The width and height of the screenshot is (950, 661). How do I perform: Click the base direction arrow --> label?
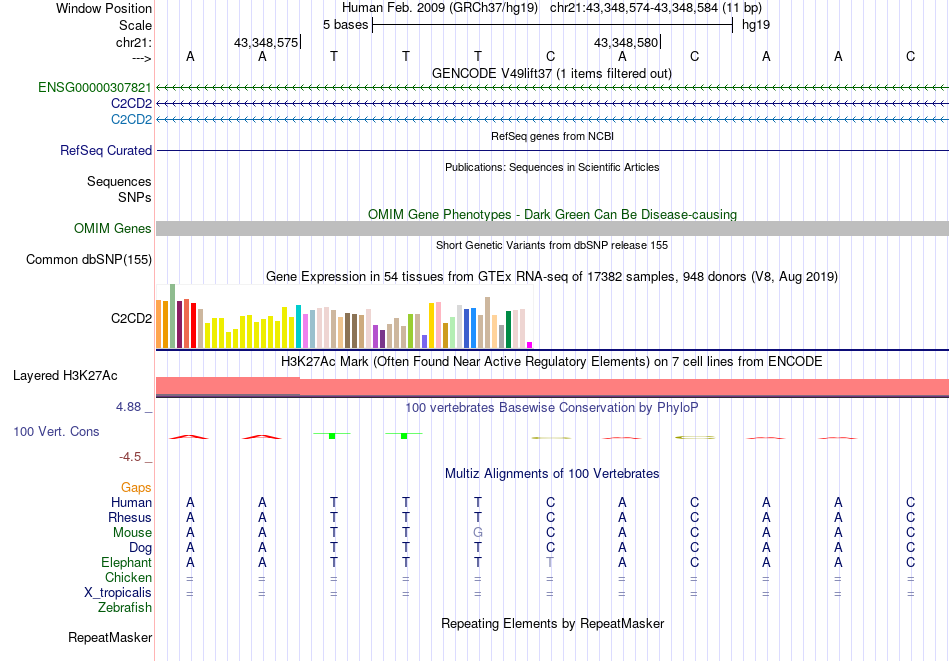pyautogui.click(x=142, y=59)
